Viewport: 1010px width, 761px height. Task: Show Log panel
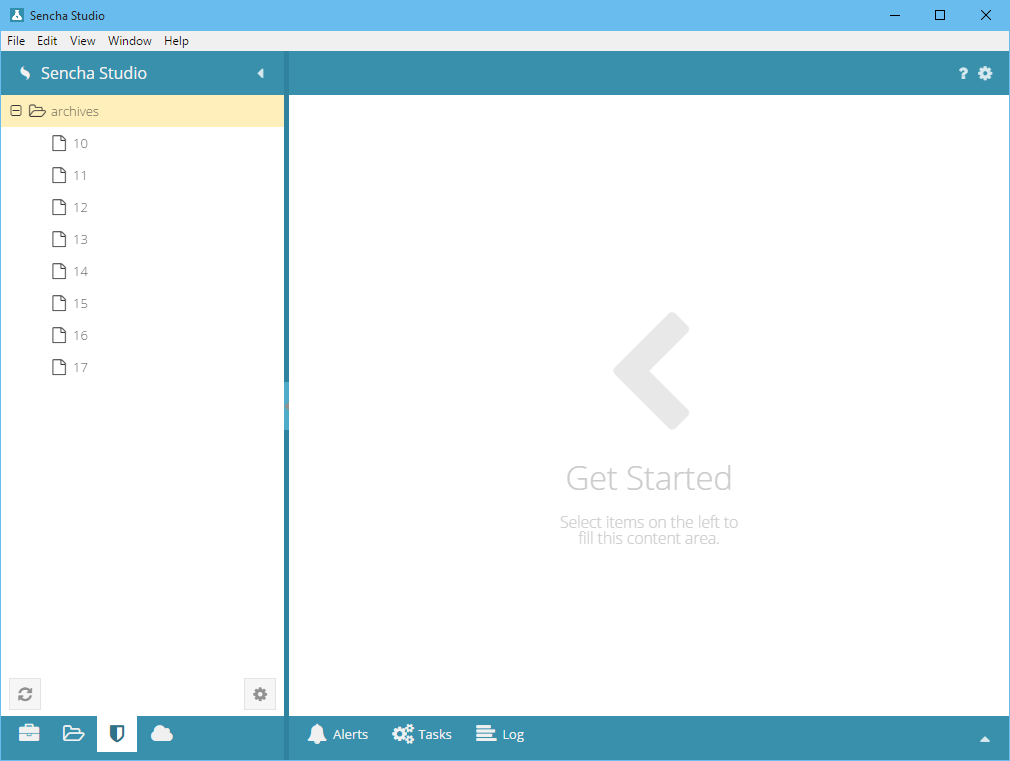500,734
